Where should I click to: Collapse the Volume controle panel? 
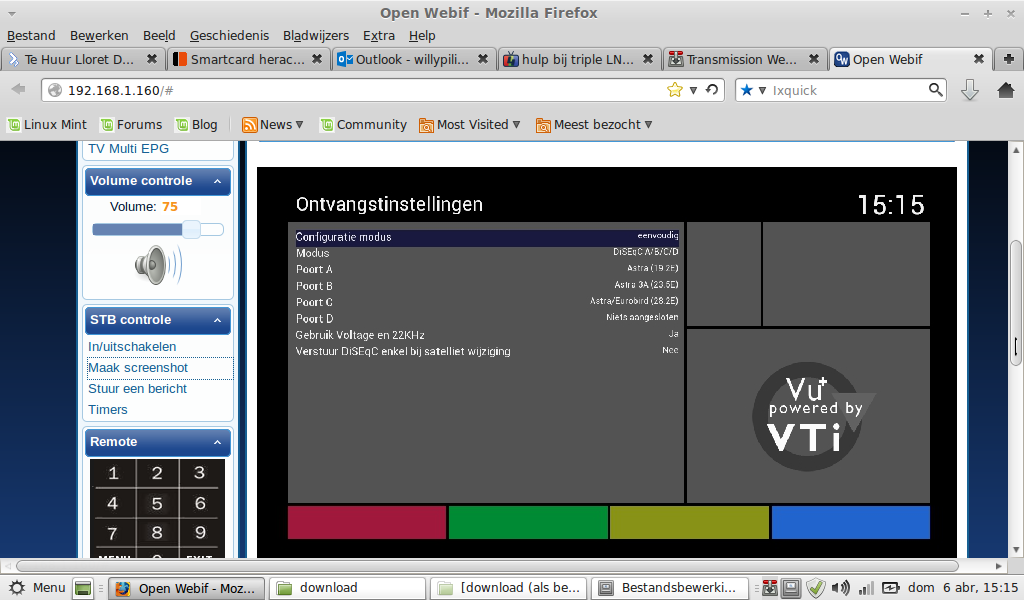[217, 182]
